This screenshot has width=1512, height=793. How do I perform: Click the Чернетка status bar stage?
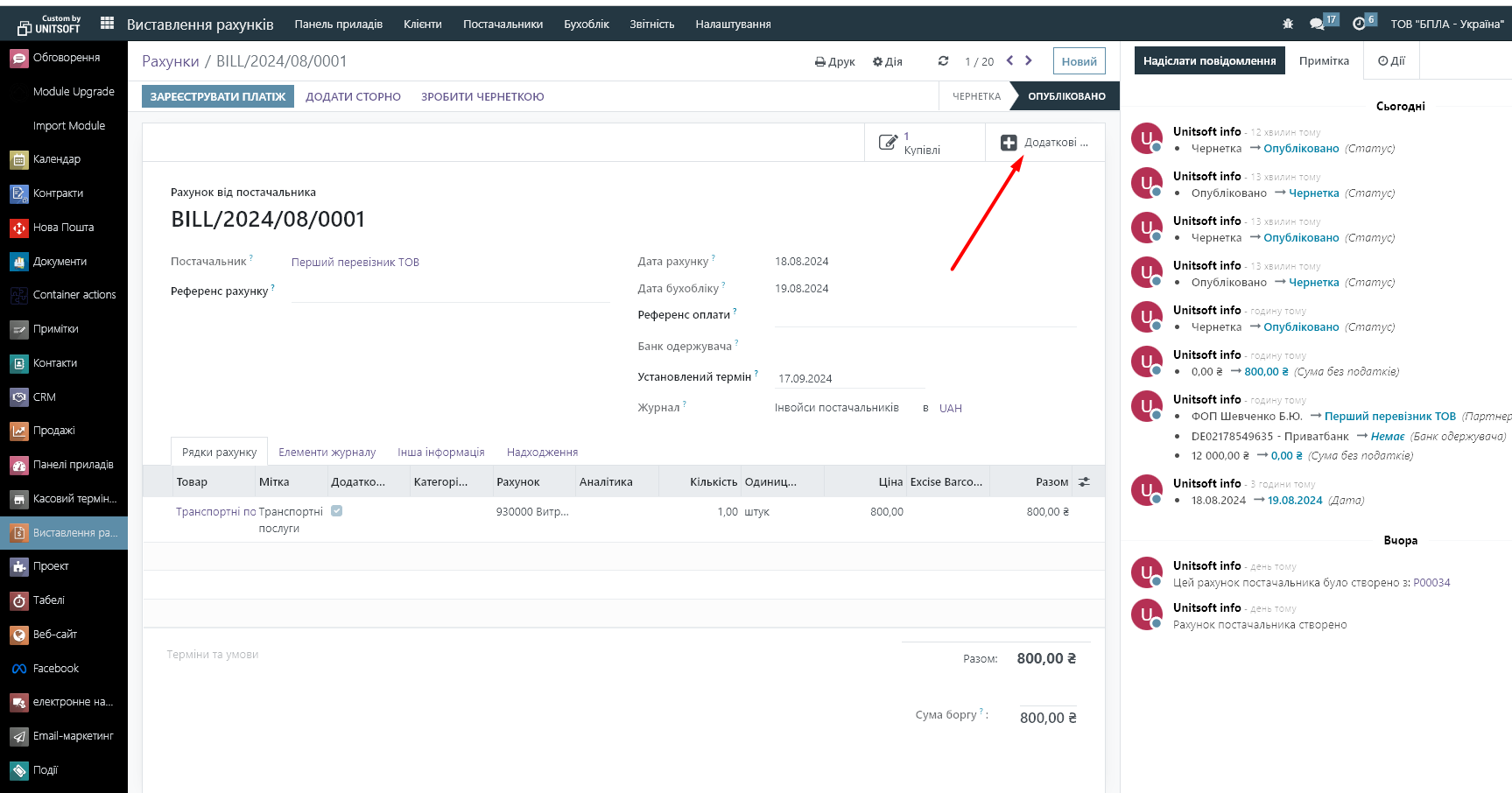[975, 96]
